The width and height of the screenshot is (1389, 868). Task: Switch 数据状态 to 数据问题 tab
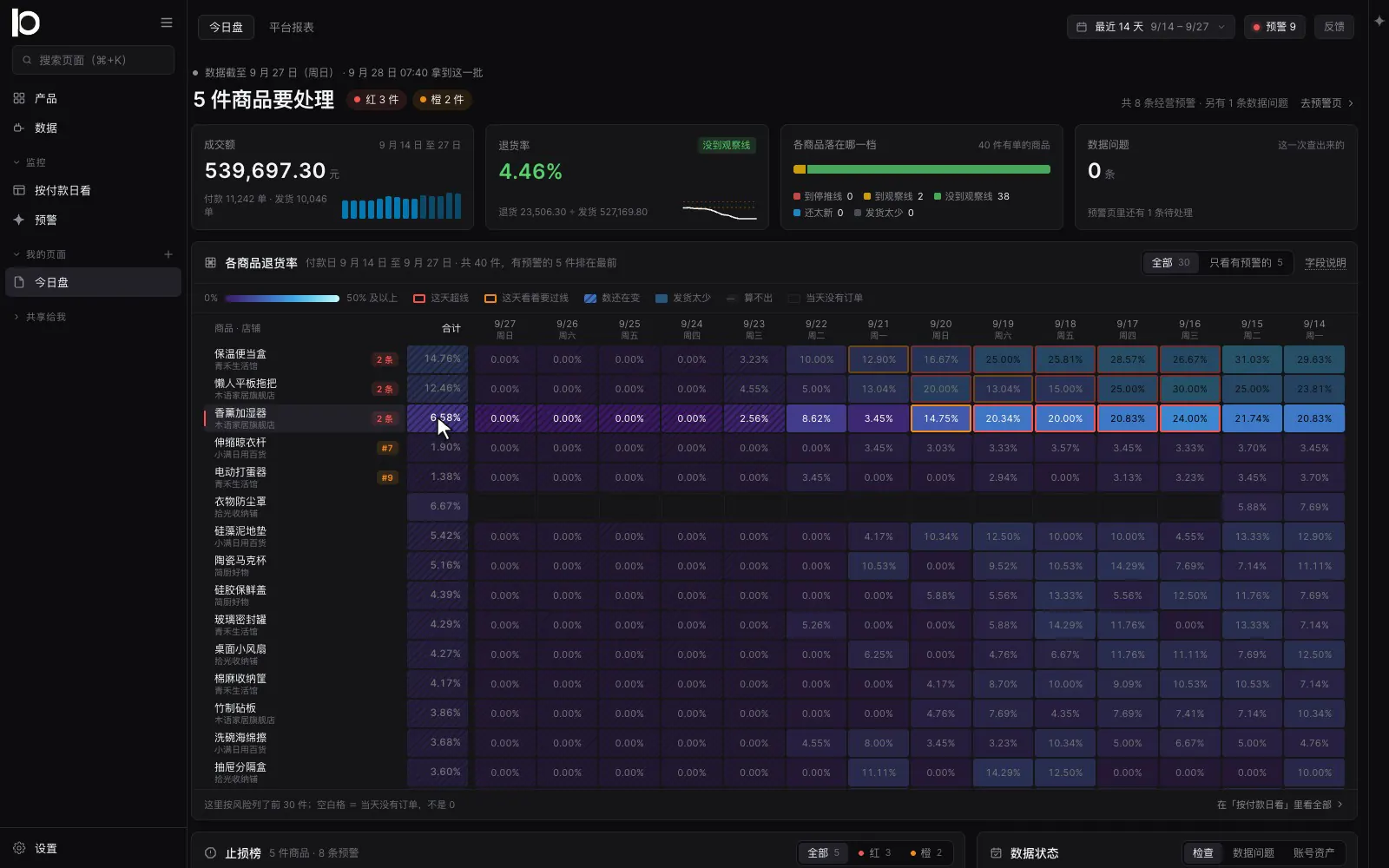(1254, 853)
